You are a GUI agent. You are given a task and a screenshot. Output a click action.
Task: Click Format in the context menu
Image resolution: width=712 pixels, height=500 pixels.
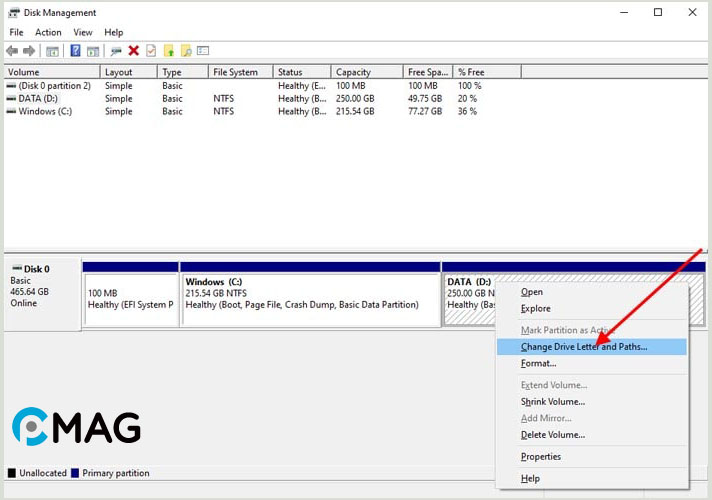tap(538, 363)
